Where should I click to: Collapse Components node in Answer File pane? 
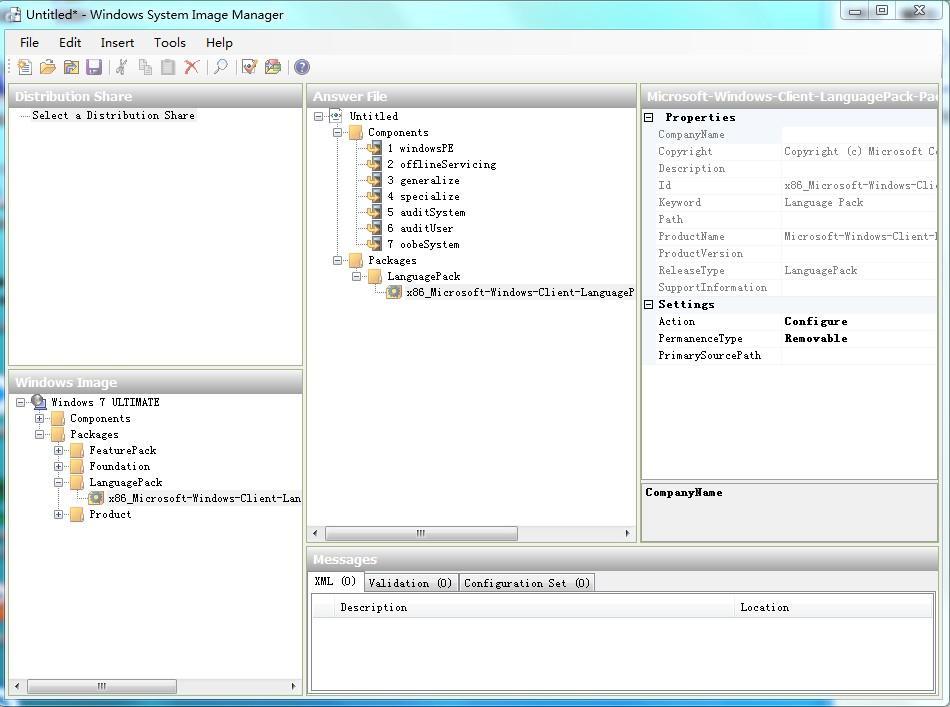point(337,132)
